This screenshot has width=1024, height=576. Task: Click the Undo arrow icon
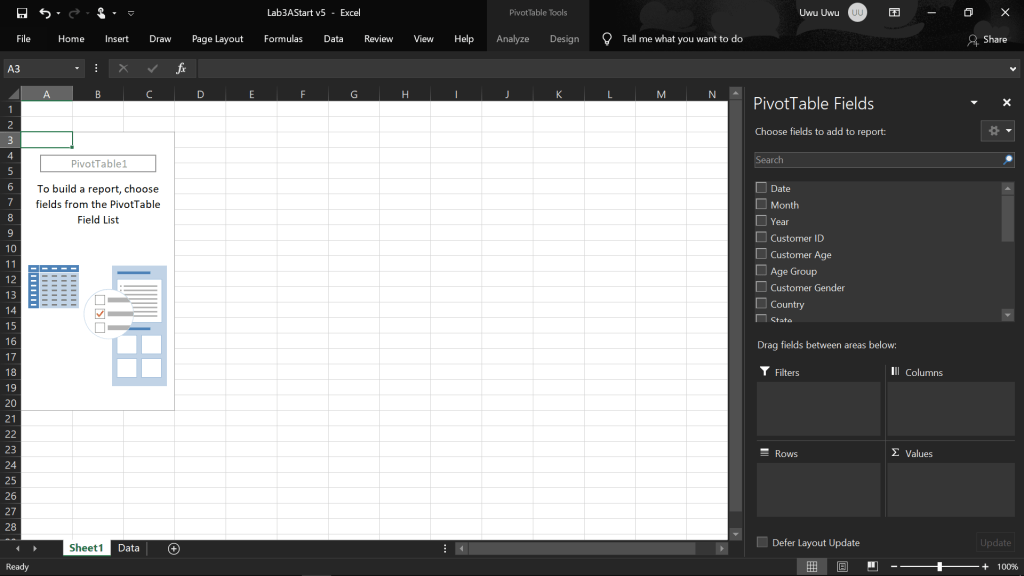44,13
